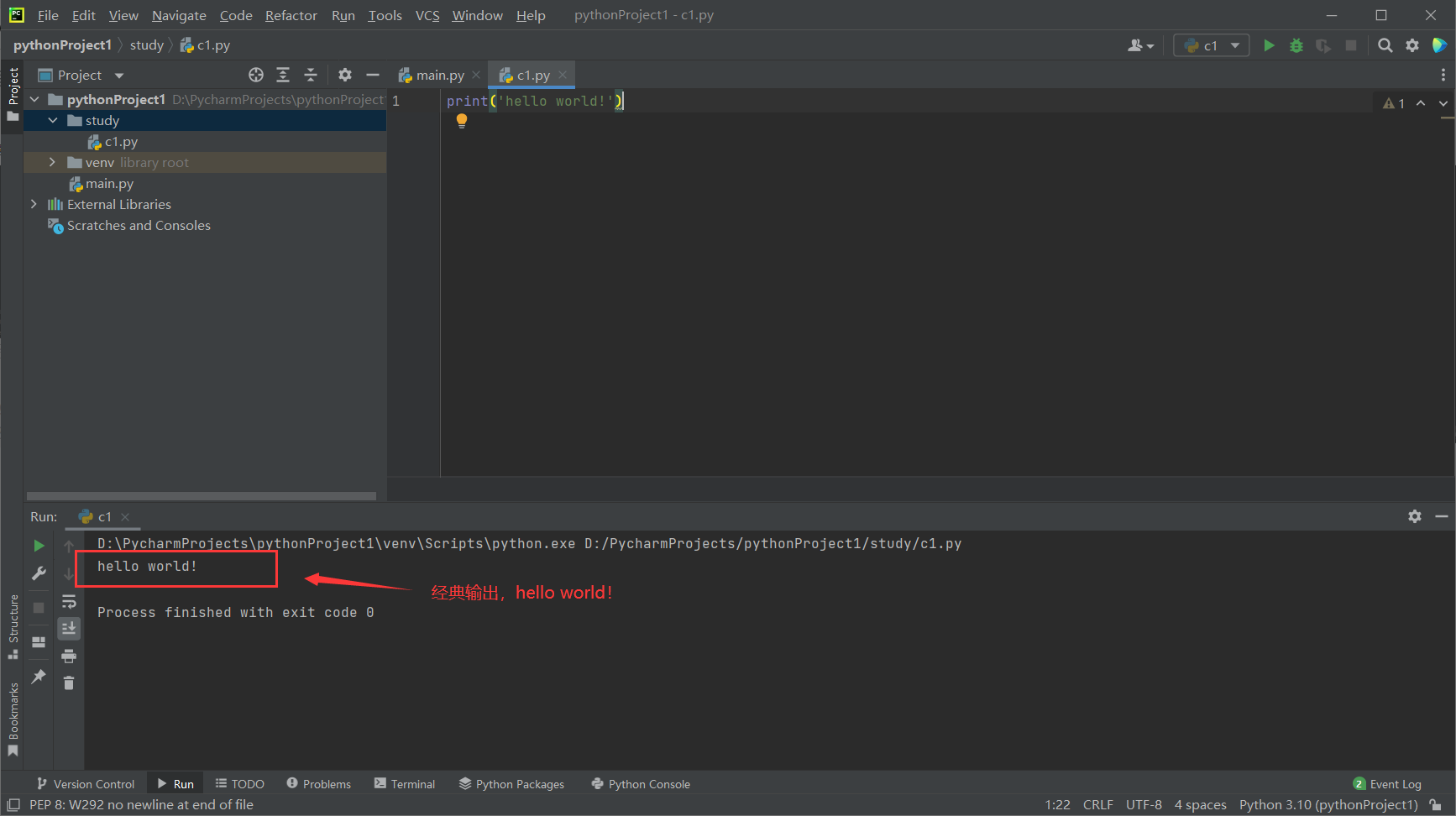The image size is (1456, 816).
Task: Close the main.py editor tab
Action: [x=476, y=75]
